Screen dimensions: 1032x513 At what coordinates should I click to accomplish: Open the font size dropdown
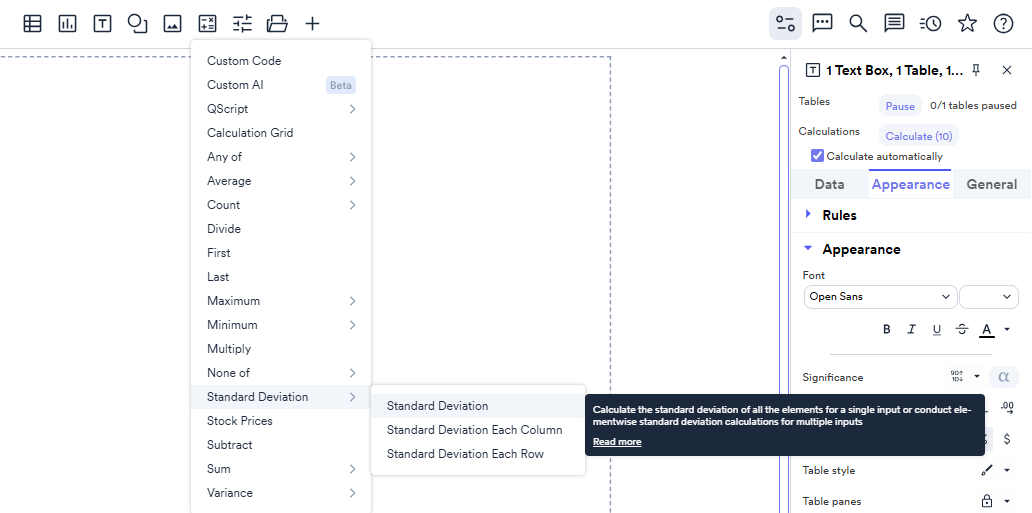click(989, 296)
